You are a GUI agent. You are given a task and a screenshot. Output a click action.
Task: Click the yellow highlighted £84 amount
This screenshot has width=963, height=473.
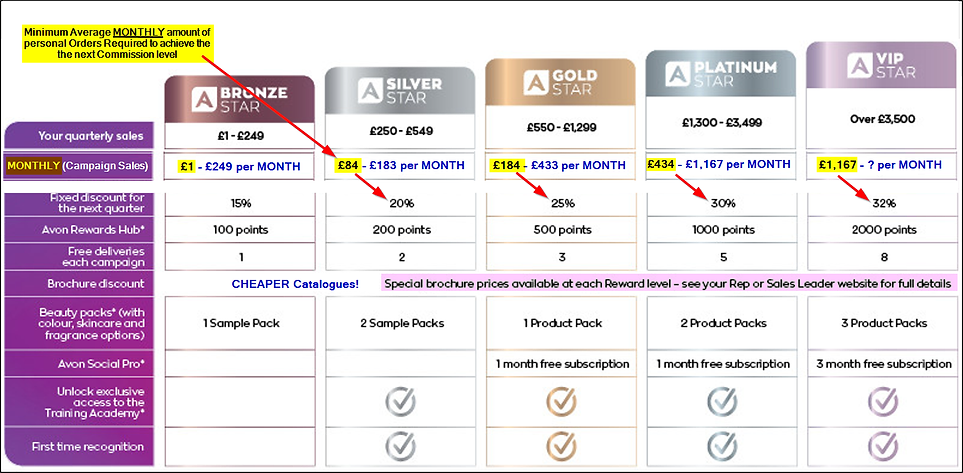coord(345,165)
